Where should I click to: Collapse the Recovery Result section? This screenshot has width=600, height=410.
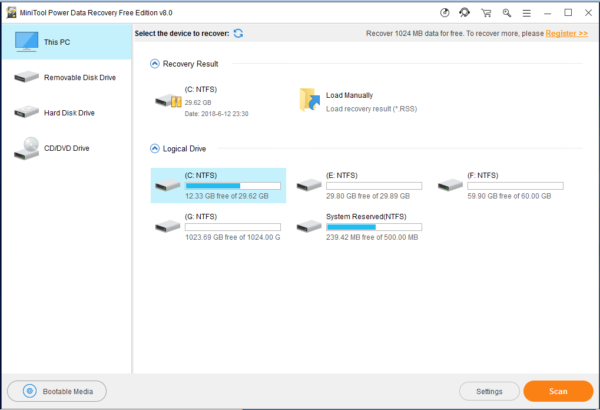click(155, 64)
